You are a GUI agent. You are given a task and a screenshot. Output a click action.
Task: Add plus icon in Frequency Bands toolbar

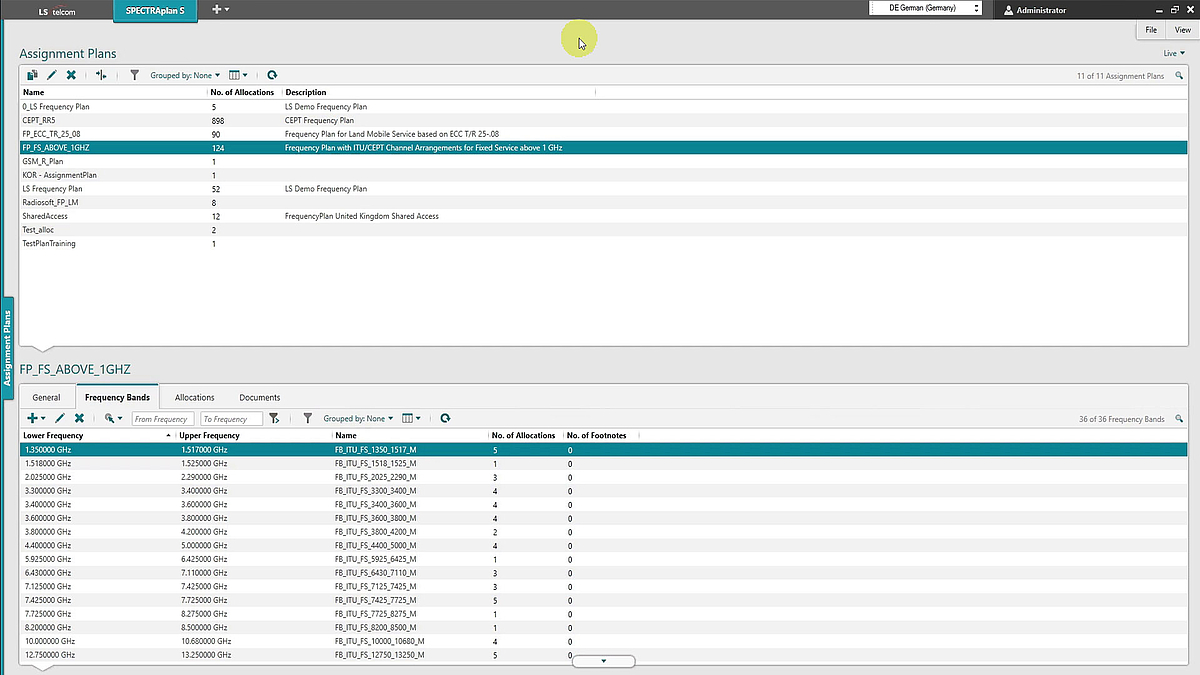[33, 418]
